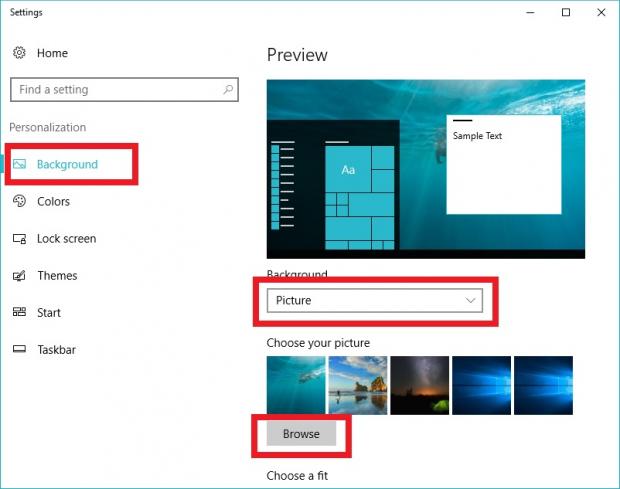620x489 pixels.
Task: Open Start settings via its tiles icon
Action: click(19, 313)
